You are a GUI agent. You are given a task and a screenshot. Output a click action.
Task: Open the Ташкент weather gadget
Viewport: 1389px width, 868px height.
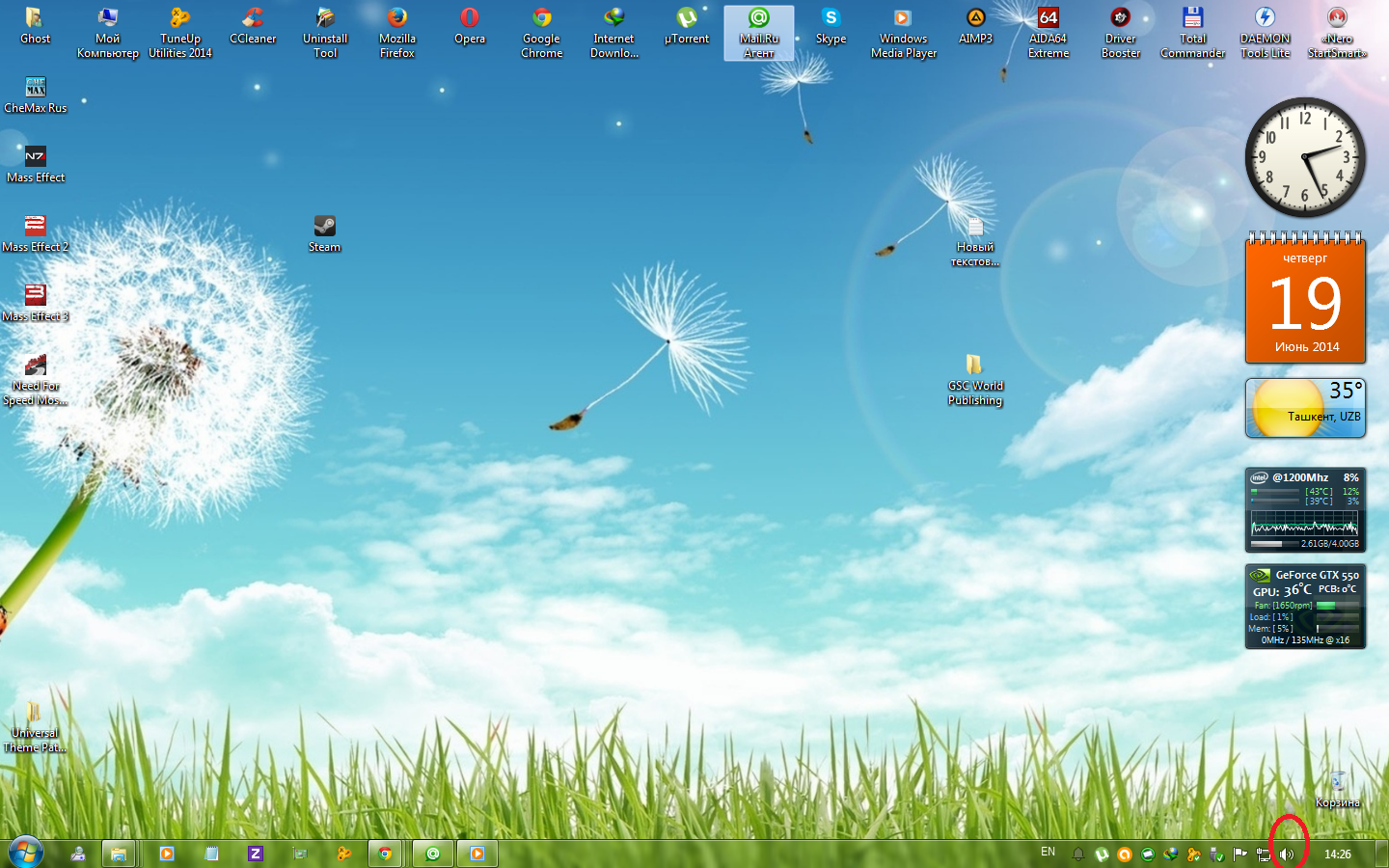[x=1305, y=408]
